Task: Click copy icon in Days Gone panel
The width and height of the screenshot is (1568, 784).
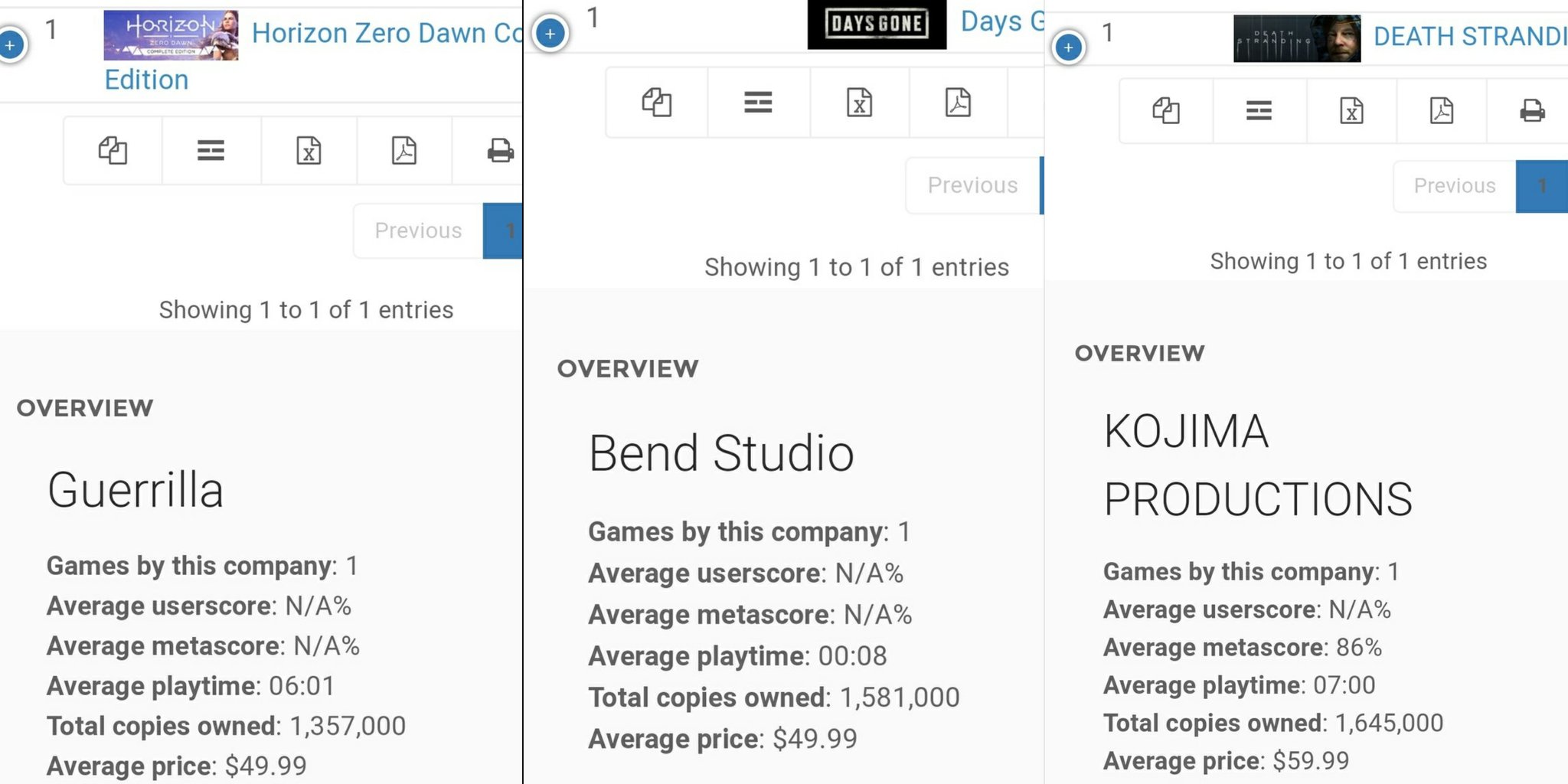Action: pos(657,102)
